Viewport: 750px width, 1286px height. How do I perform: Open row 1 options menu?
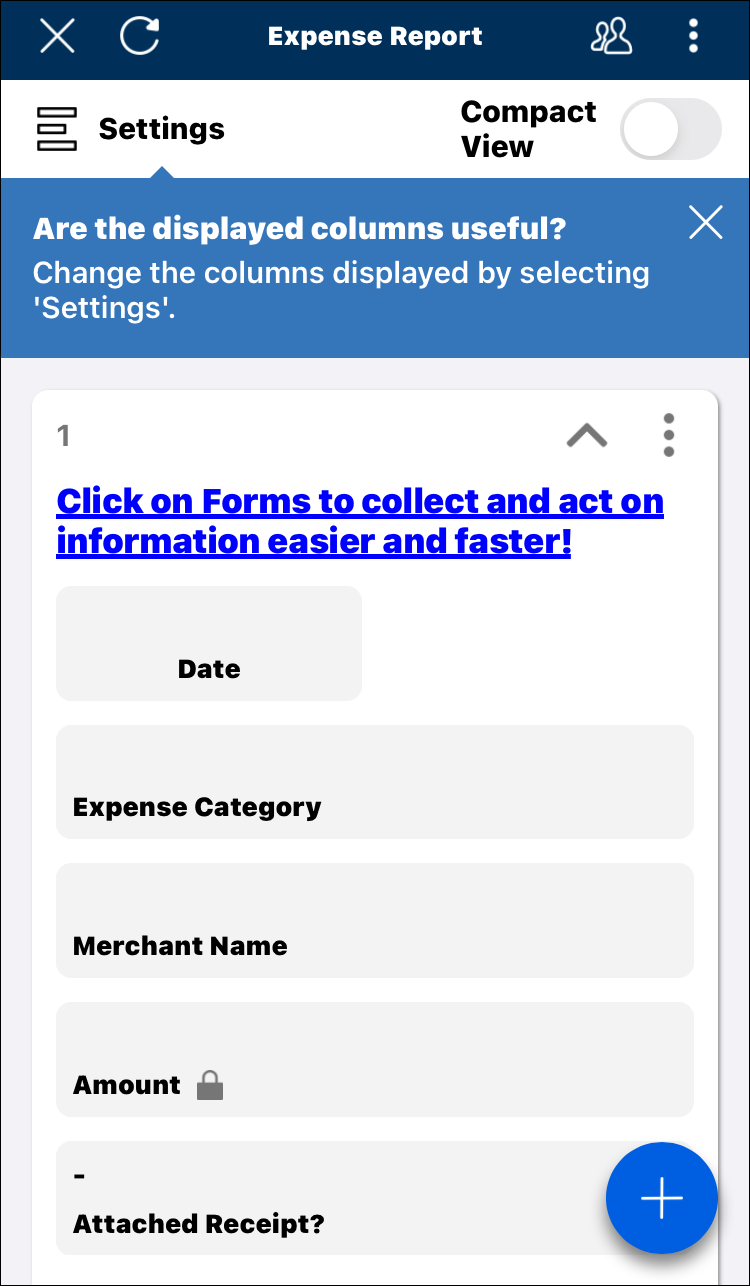(x=668, y=435)
